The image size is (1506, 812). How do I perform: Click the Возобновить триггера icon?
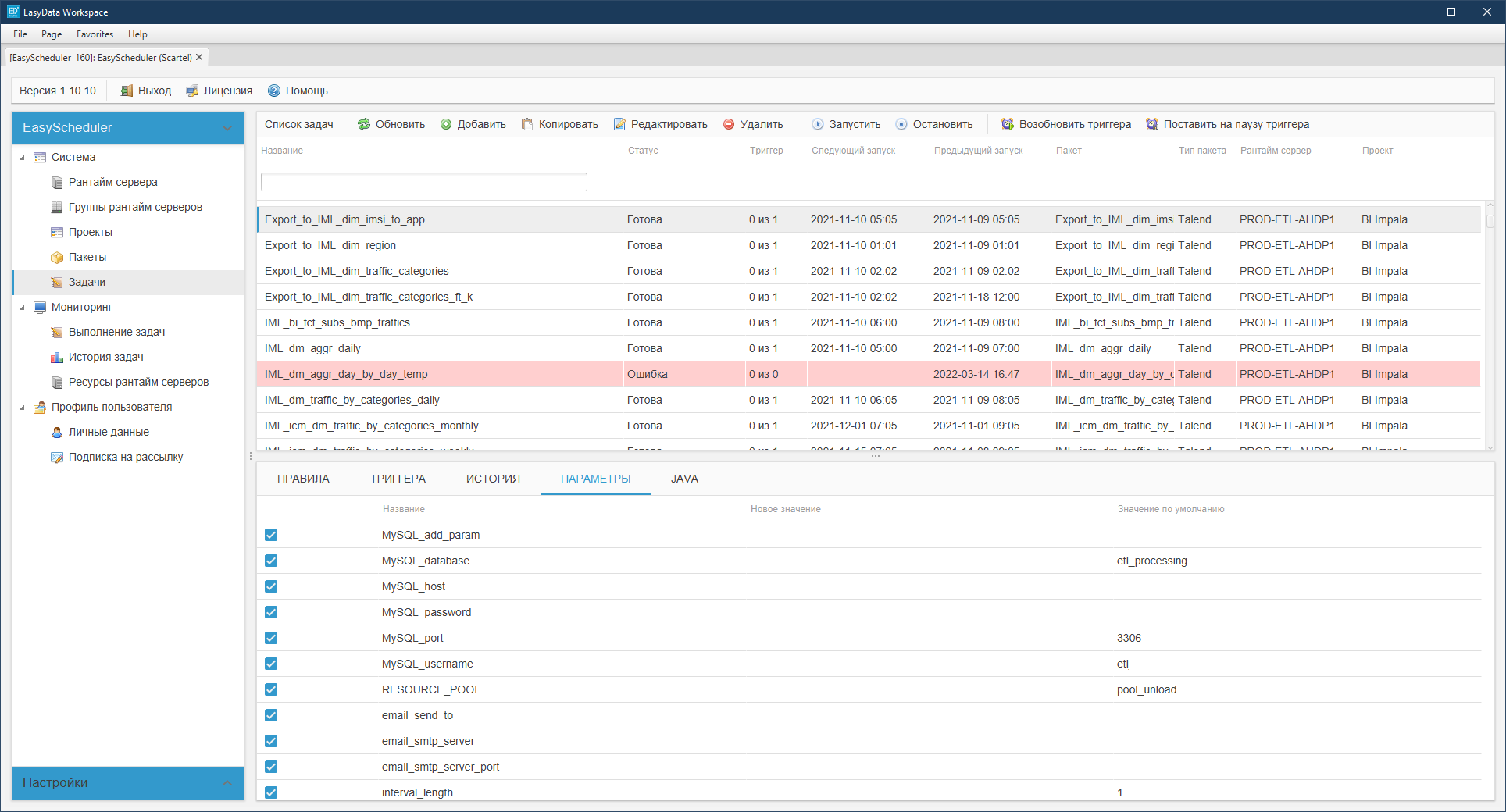(1008, 124)
